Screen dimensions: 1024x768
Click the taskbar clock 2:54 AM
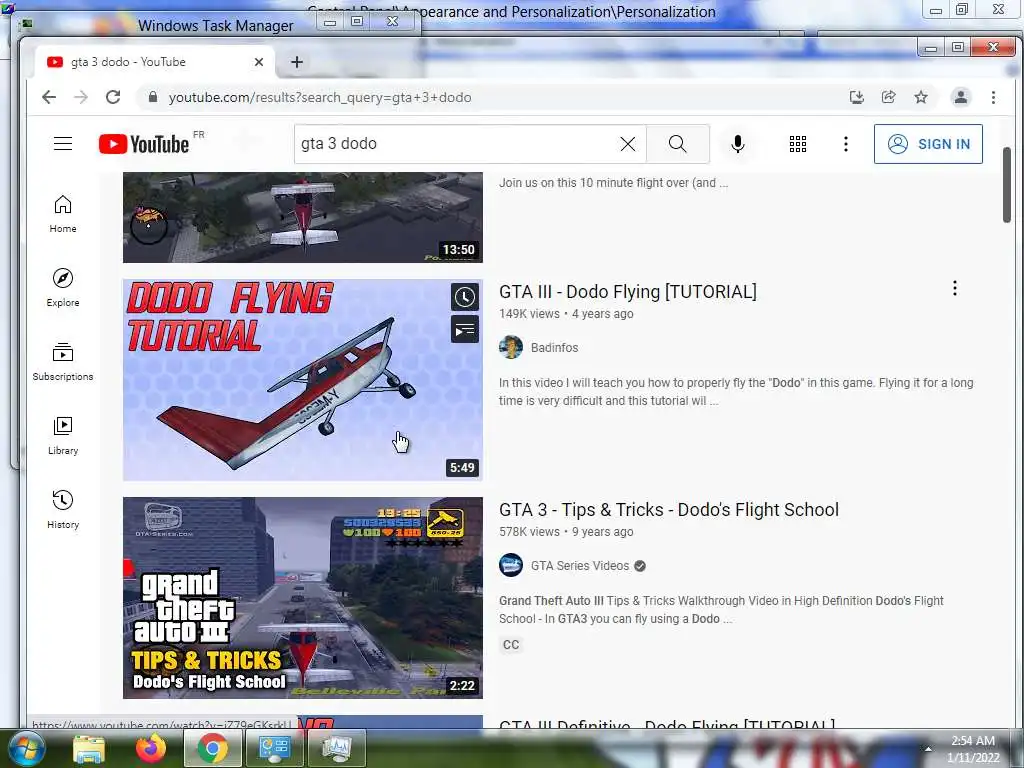[972, 741]
